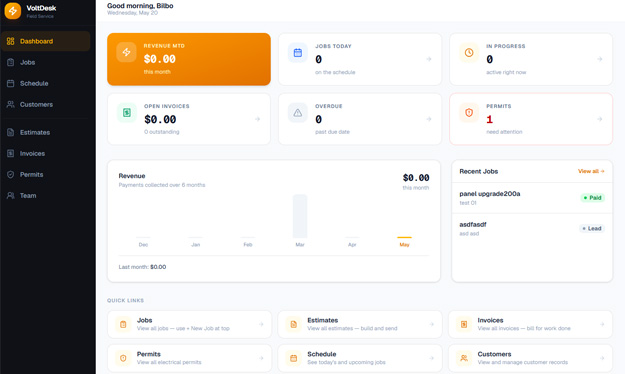Click View all in Recent Jobs
Screen dimensions: 625x374
point(591,171)
